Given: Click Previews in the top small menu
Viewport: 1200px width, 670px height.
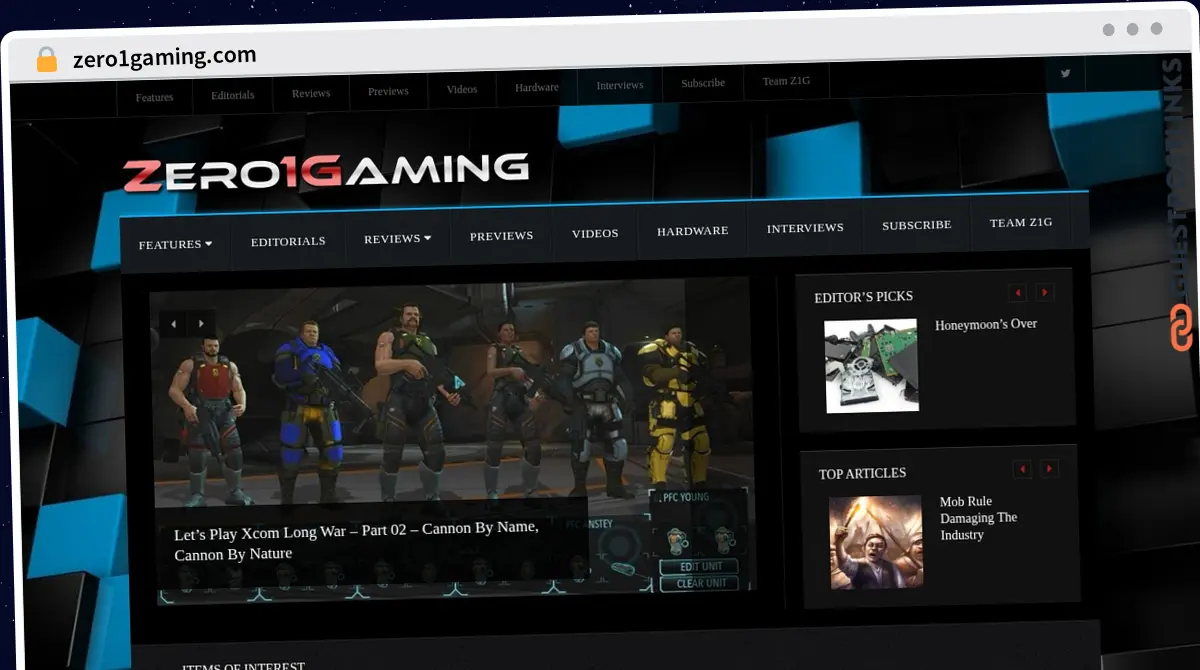Looking at the screenshot, I should pyautogui.click(x=388, y=91).
